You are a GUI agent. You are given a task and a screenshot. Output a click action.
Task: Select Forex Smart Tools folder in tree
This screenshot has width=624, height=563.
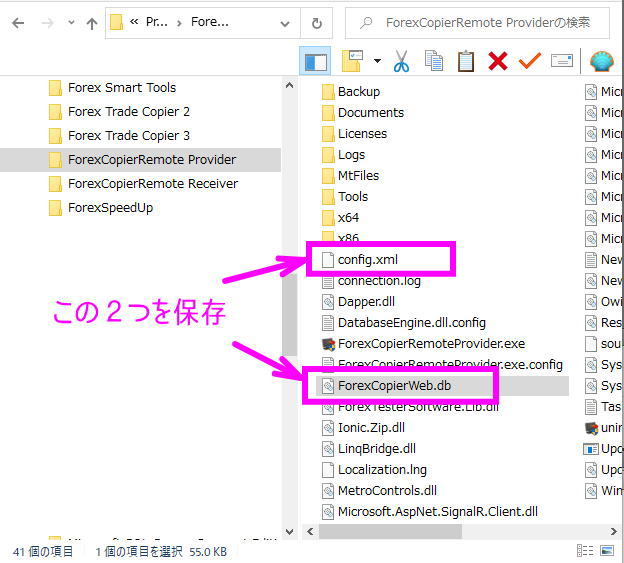tap(121, 87)
